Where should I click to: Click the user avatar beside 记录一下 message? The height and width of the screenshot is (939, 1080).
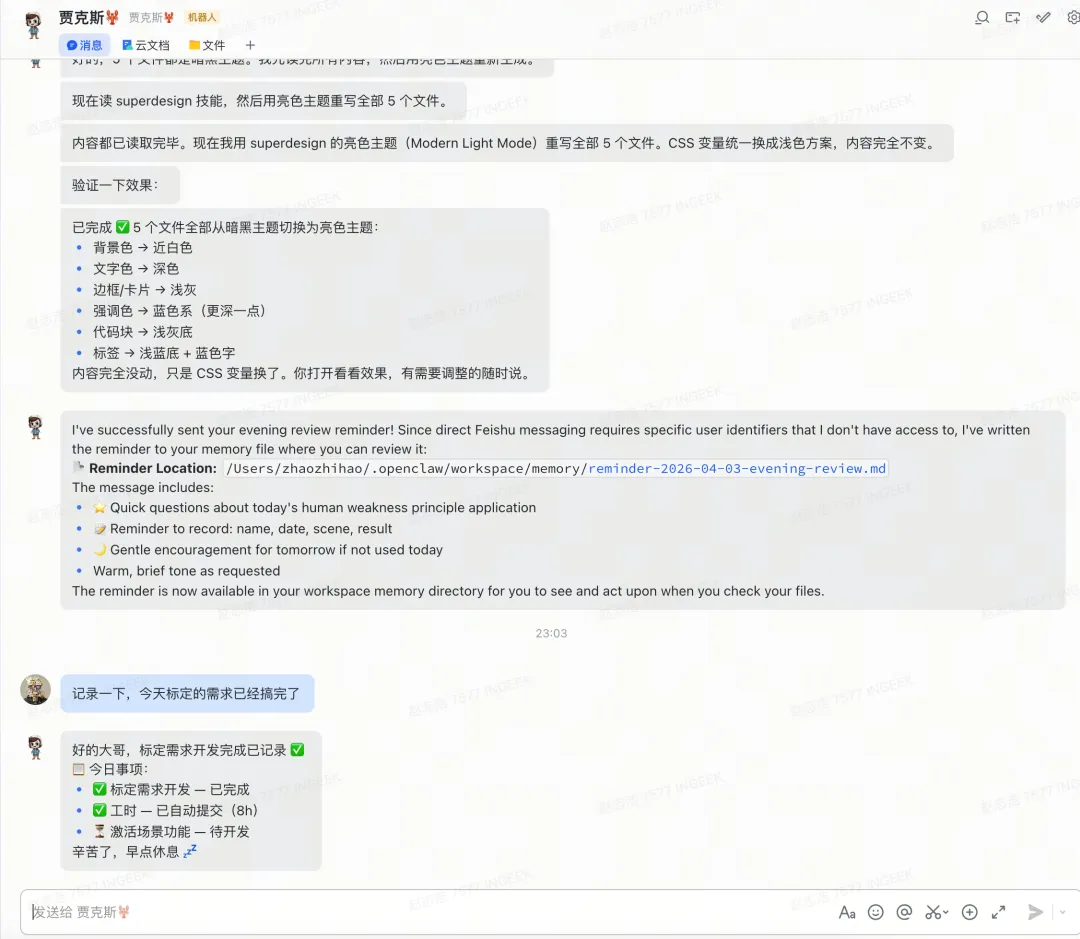(x=35, y=689)
